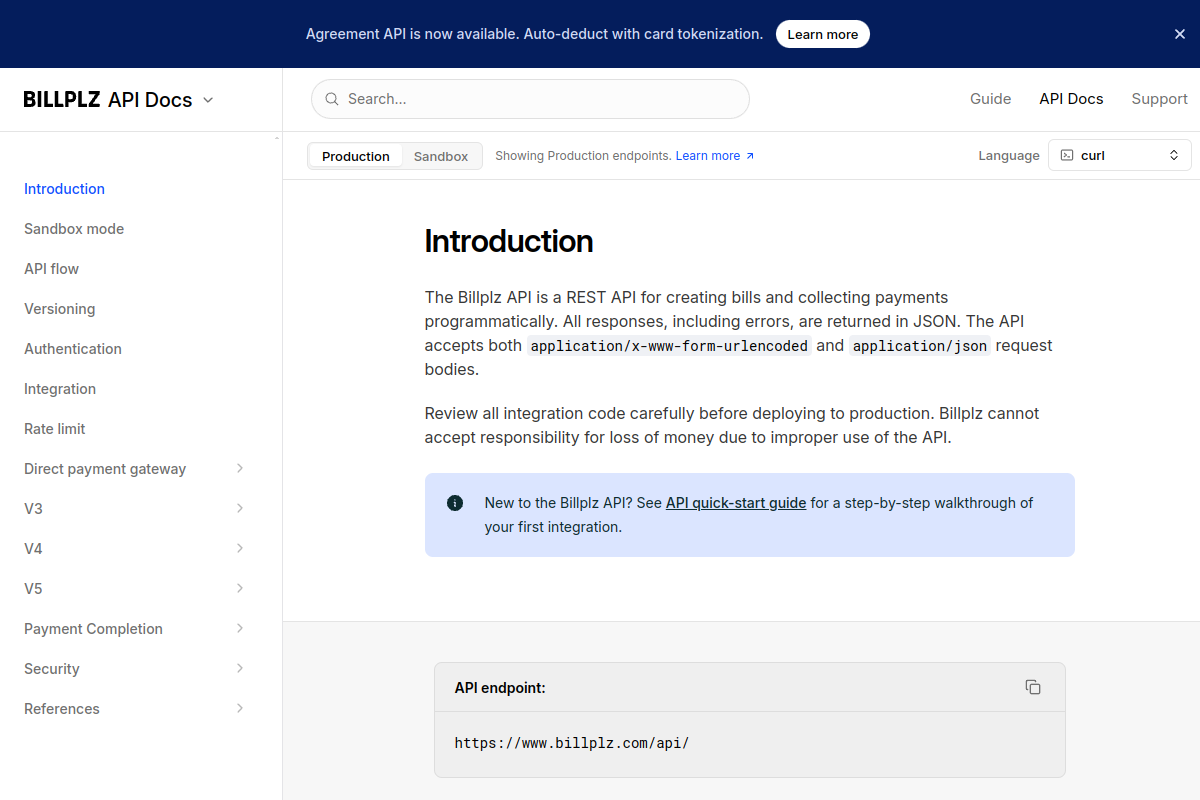
Task: Open the Integration sidebar item
Action: pyautogui.click(x=60, y=389)
